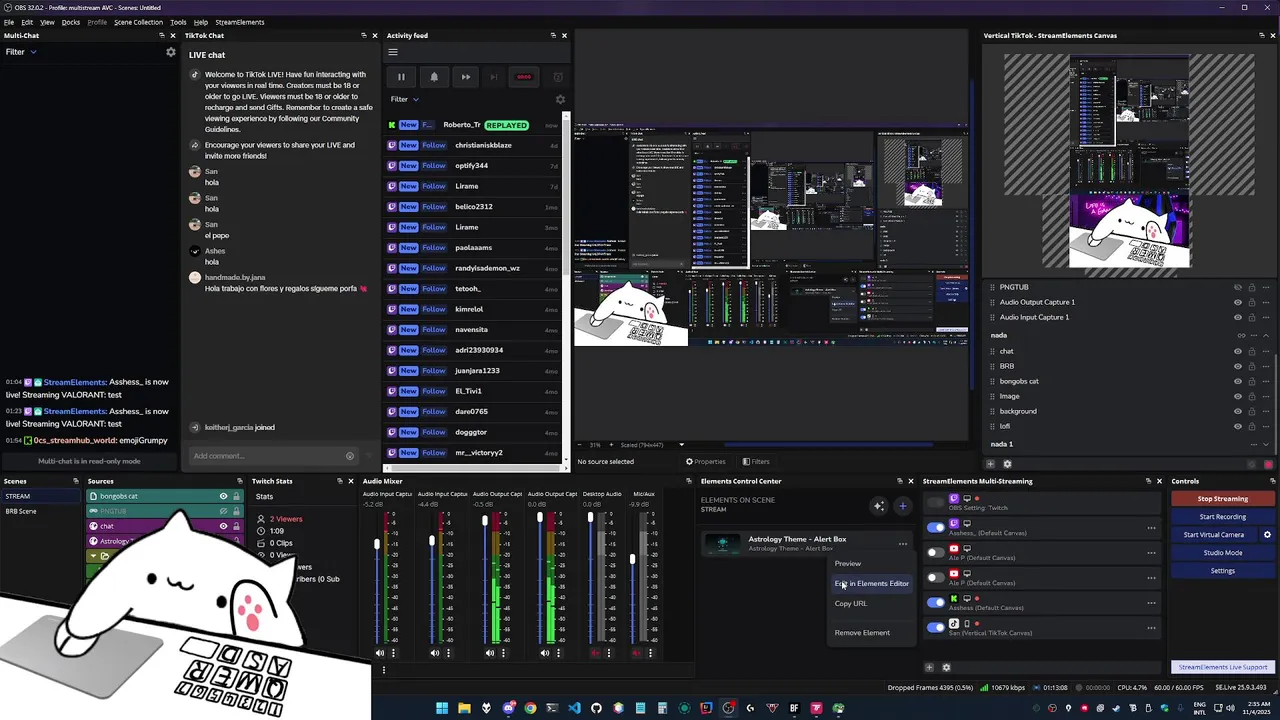The width and height of the screenshot is (1280, 720).
Task: Enable Studio Mode
Action: point(1222,553)
